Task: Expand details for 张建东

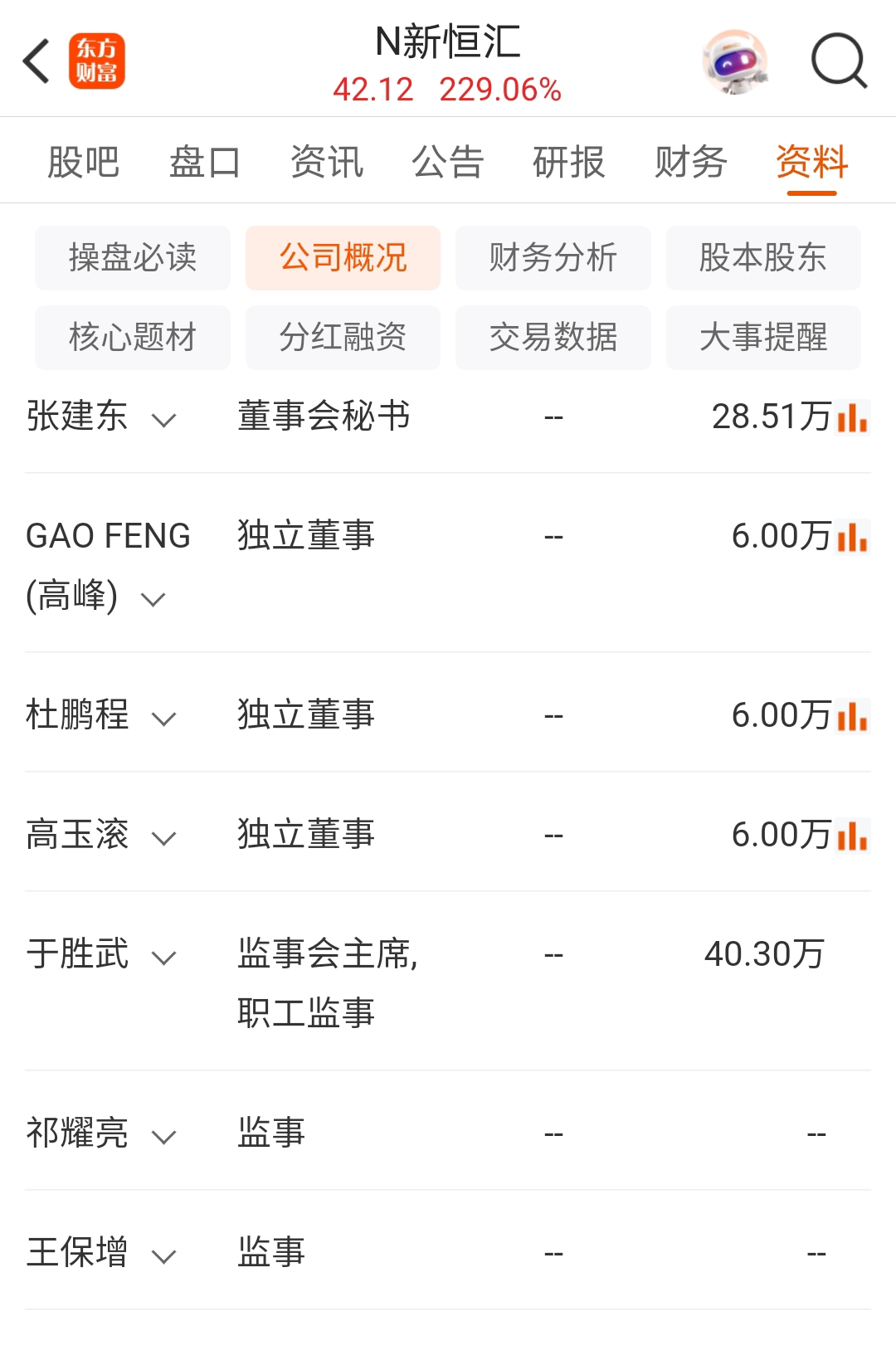Action: [x=163, y=420]
